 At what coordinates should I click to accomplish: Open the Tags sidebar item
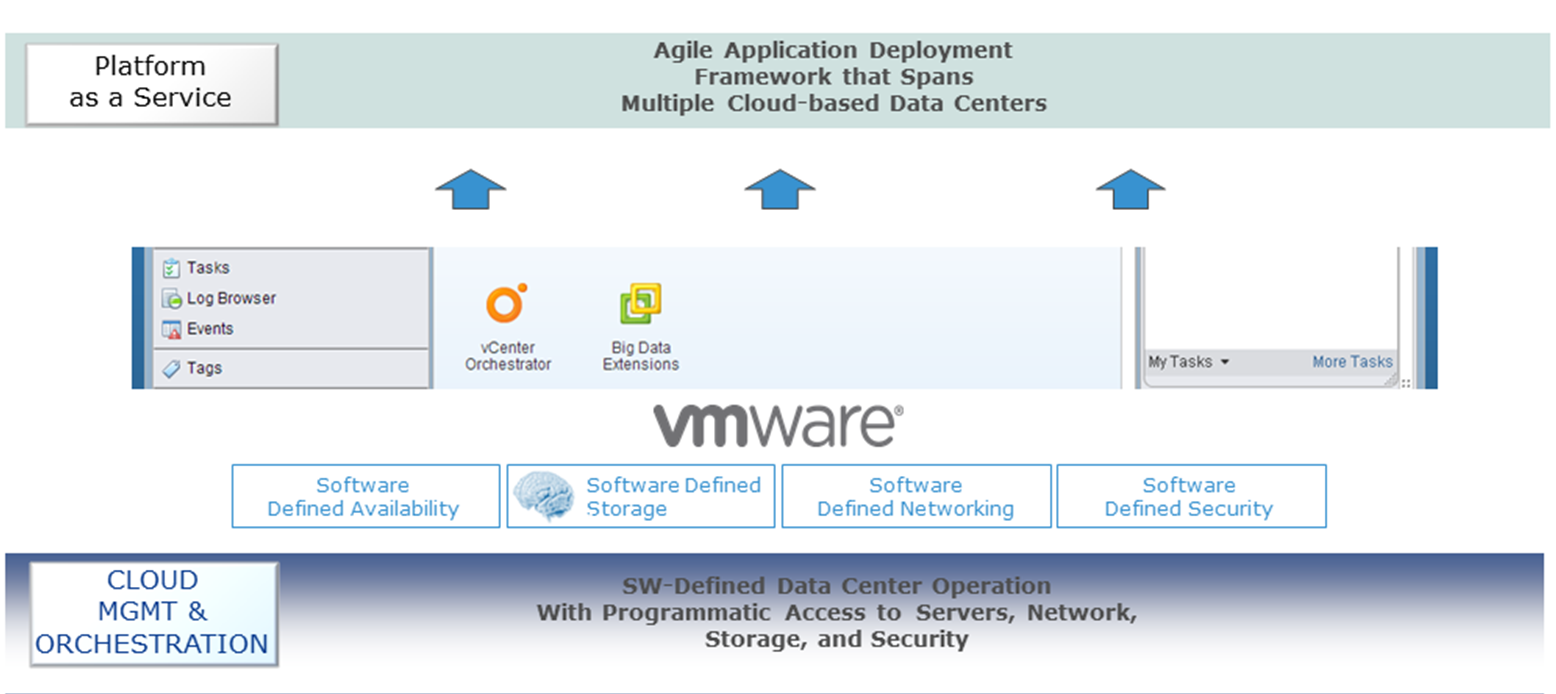tap(192, 368)
